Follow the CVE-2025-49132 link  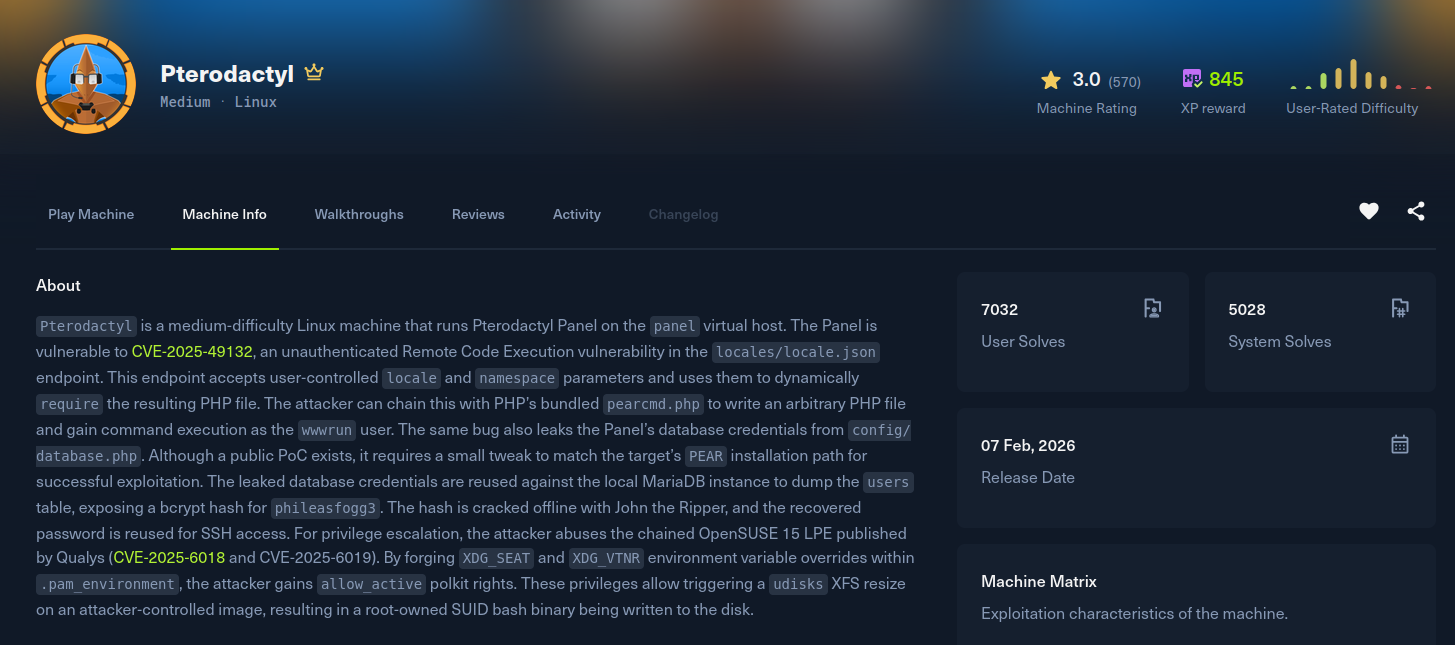click(192, 352)
